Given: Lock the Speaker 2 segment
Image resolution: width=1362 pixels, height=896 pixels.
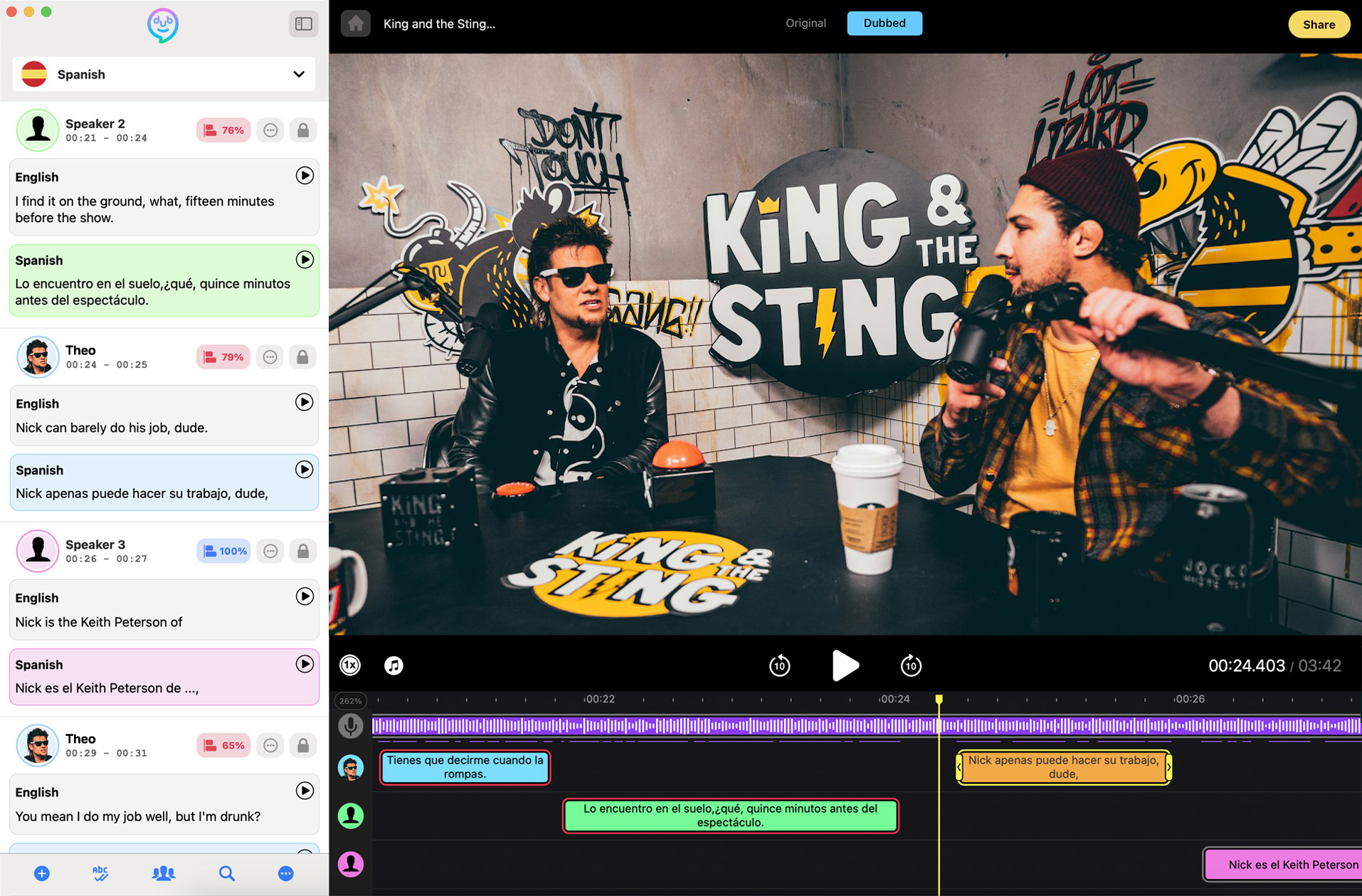Looking at the screenshot, I should point(303,130).
